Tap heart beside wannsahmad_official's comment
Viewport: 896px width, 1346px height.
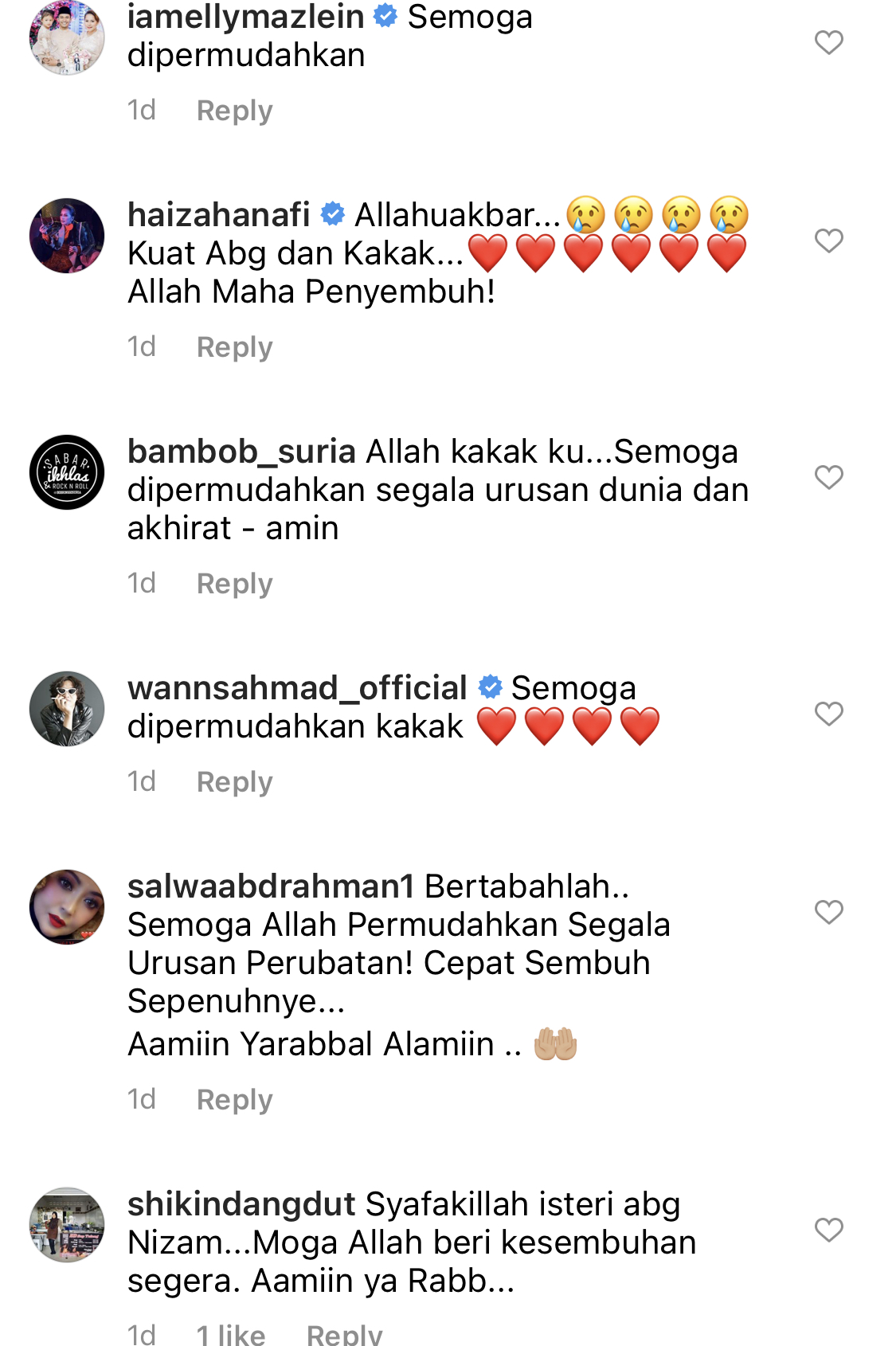pyautogui.click(x=828, y=714)
